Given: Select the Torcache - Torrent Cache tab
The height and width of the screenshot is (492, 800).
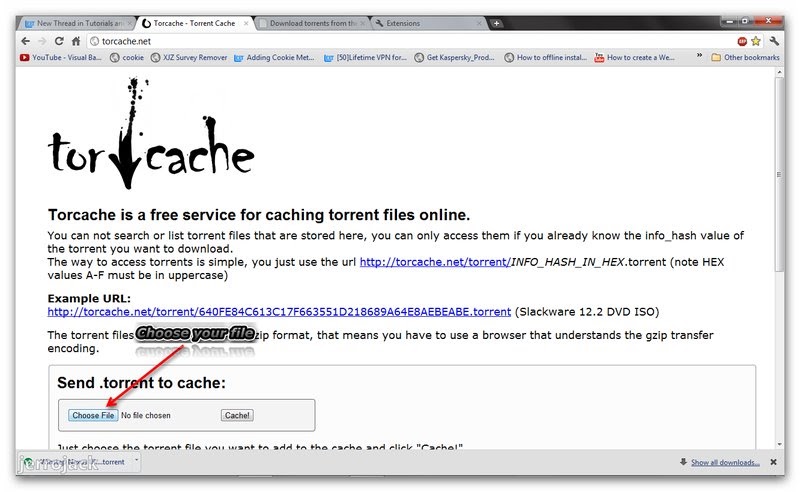Looking at the screenshot, I should coord(195,23).
